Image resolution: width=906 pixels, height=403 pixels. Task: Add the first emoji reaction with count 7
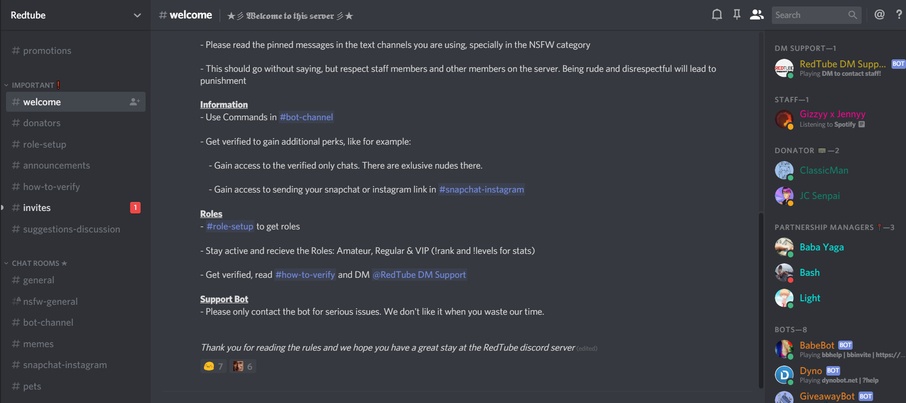[213, 366]
